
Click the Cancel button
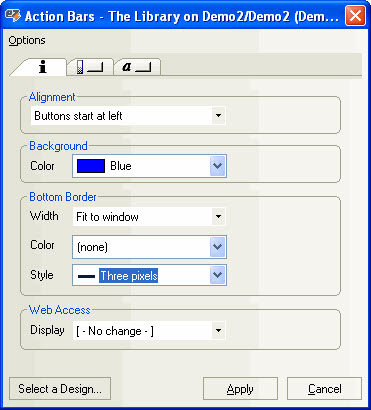(324, 389)
